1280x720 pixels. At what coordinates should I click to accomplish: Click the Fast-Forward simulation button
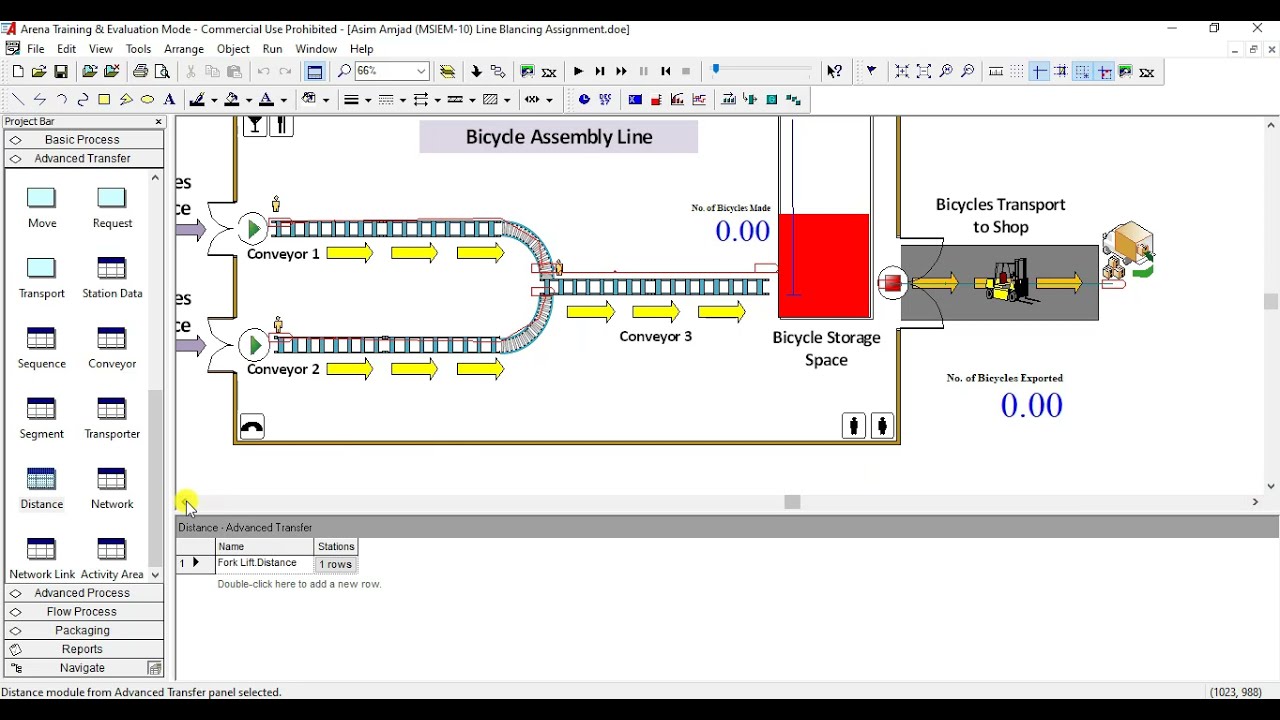click(x=621, y=72)
